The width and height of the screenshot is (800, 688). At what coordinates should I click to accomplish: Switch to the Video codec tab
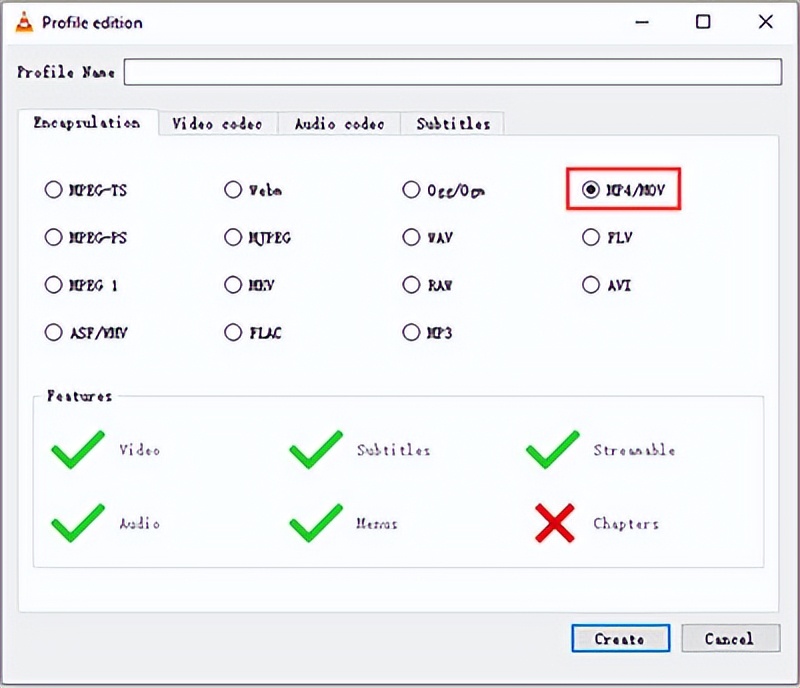(217, 124)
